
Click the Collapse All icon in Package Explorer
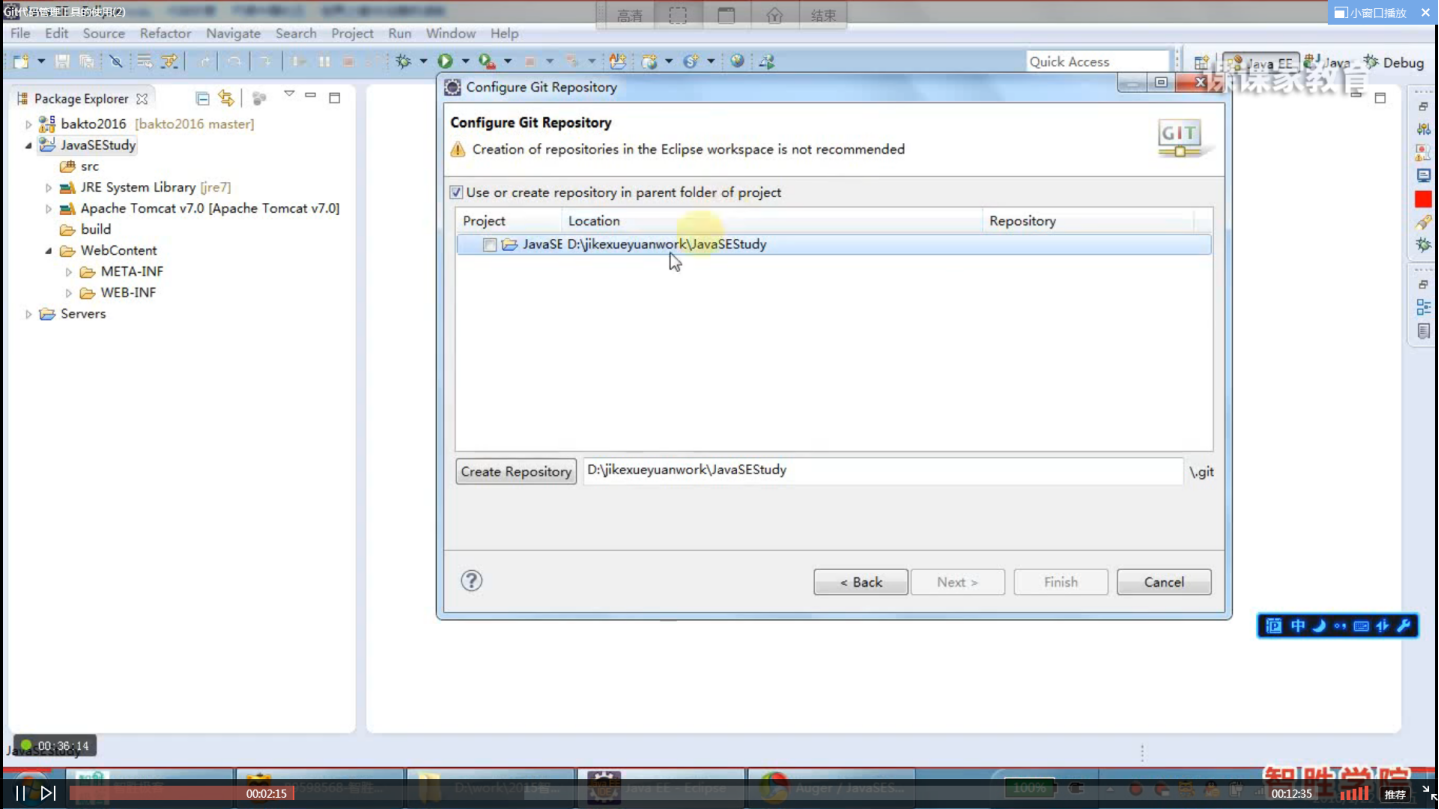pyautogui.click(x=203, y=98)
